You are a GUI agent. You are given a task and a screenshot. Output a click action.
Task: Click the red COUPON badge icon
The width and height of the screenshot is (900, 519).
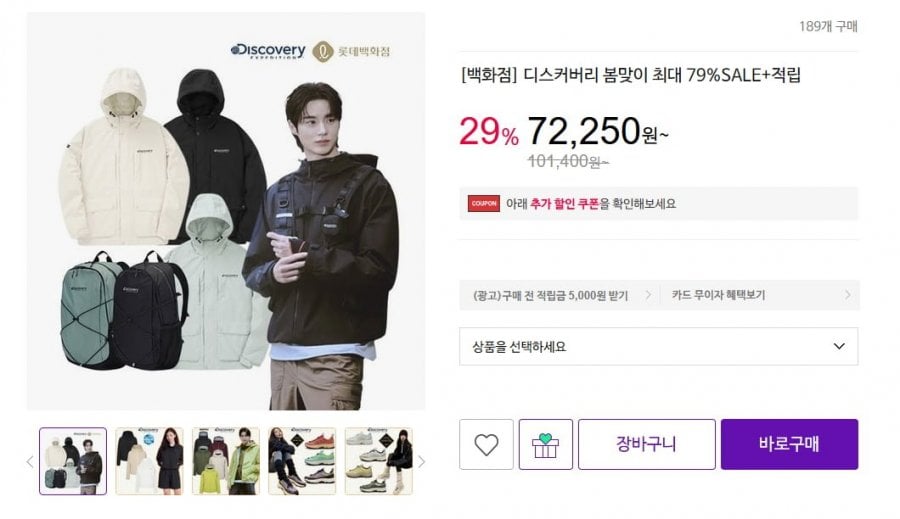484,203
